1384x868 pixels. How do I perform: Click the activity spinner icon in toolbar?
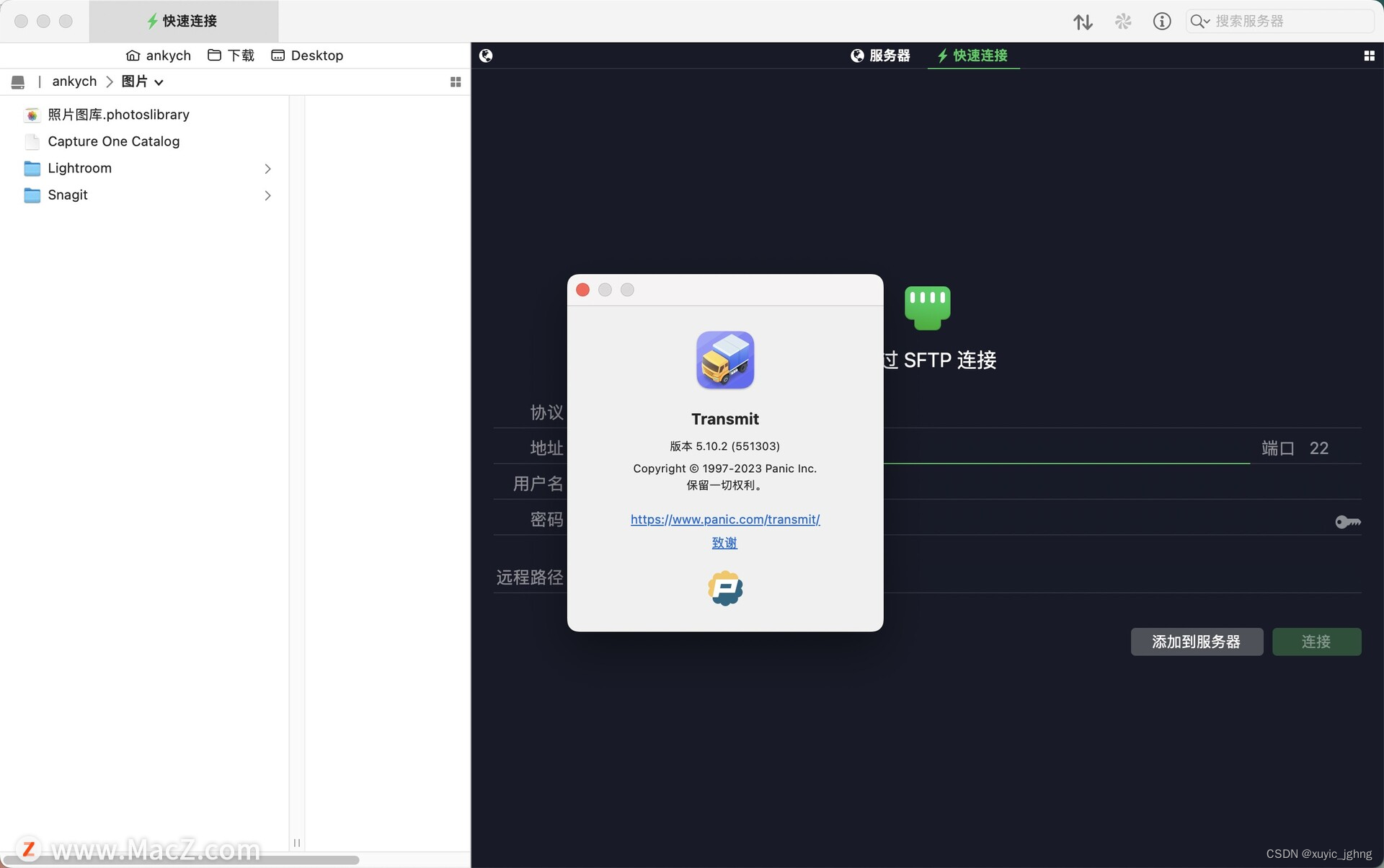coord(1123,22)
